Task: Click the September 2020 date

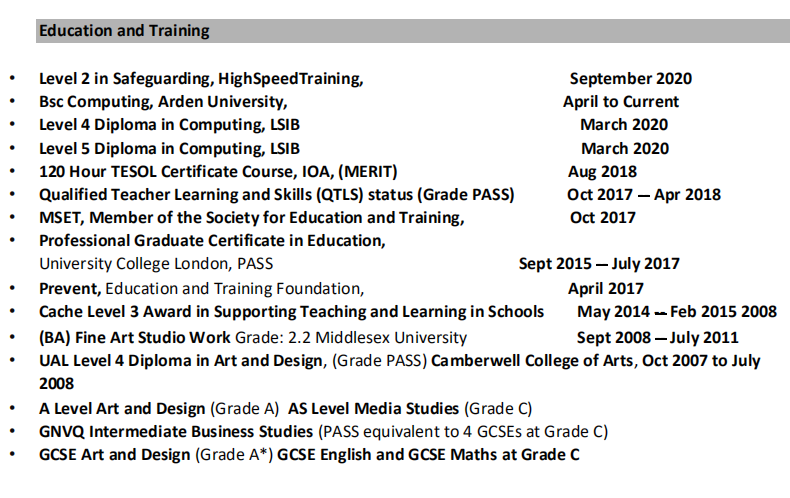Action: pyautogui.click(x=630, y=78)
